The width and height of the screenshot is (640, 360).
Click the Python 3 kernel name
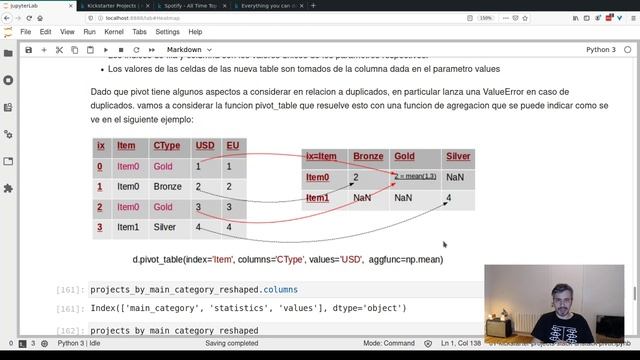click(x=601, y=50)
